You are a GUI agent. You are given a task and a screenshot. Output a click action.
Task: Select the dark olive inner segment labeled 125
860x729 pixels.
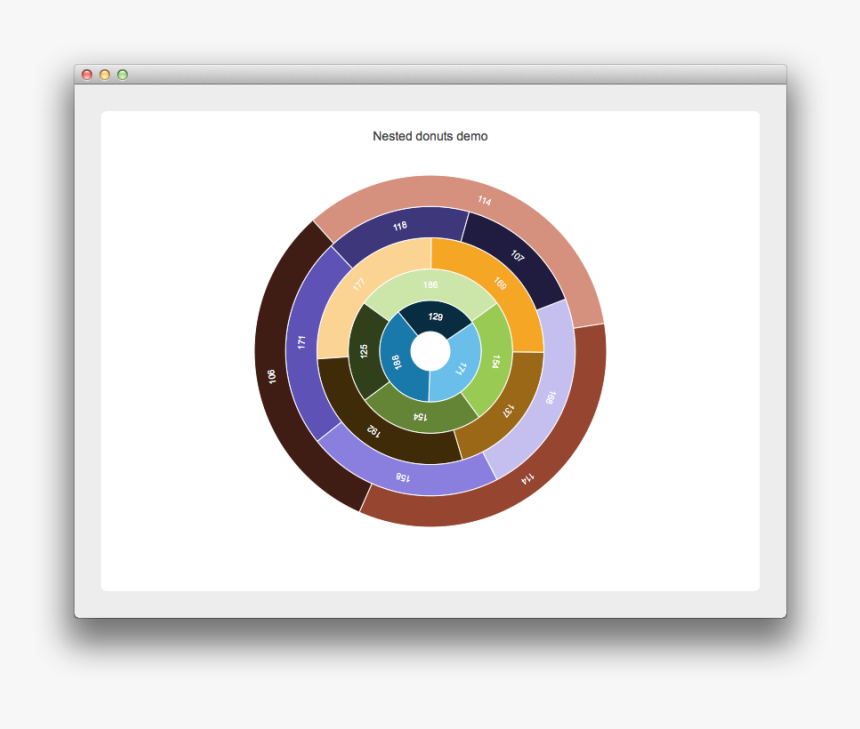pos(366,352)
